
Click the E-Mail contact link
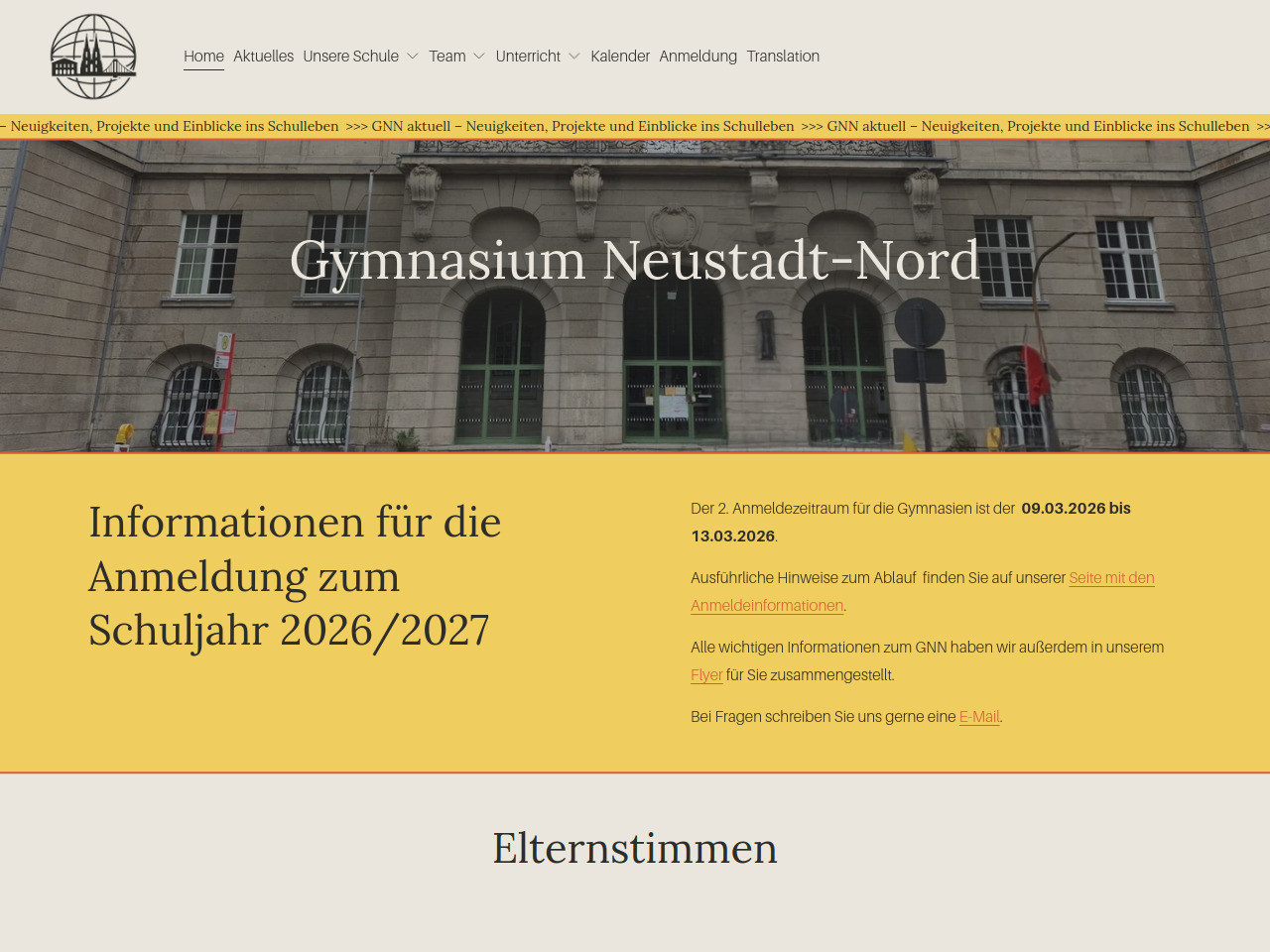[978, 717]
